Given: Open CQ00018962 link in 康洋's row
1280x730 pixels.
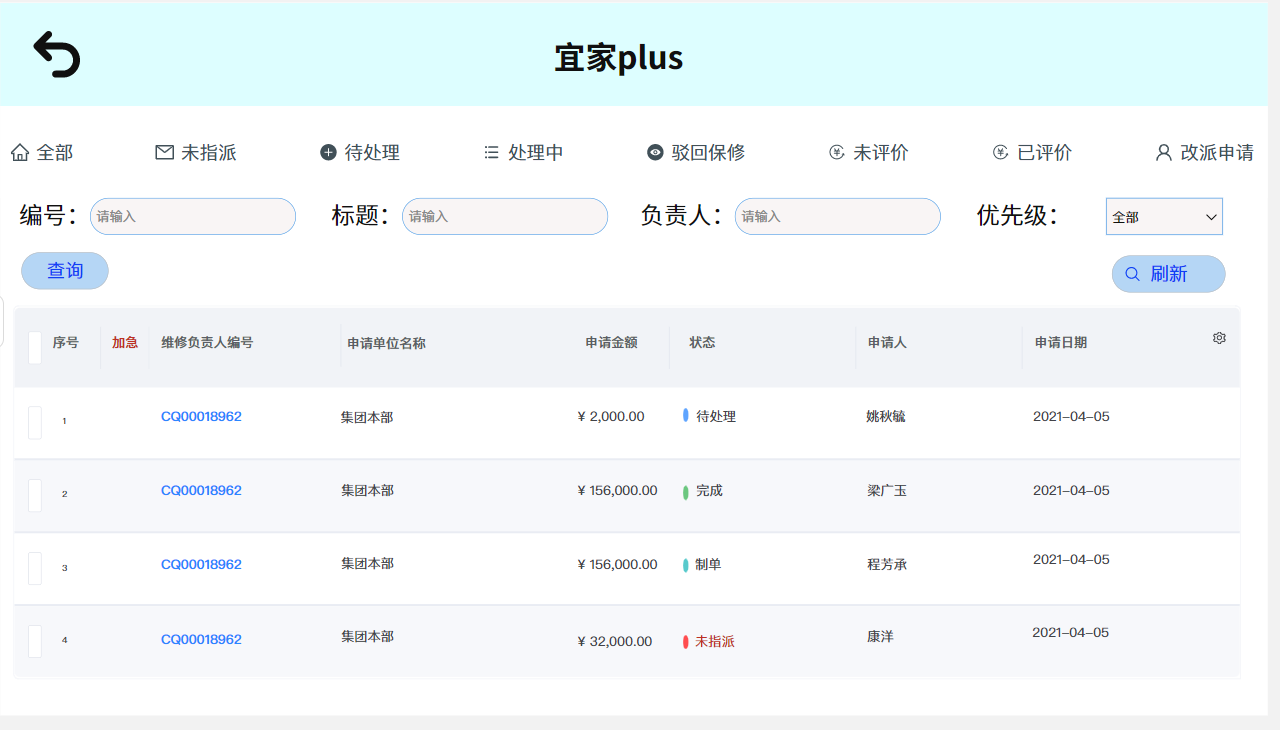Looking at the screenshot, I should pos(201,640).
